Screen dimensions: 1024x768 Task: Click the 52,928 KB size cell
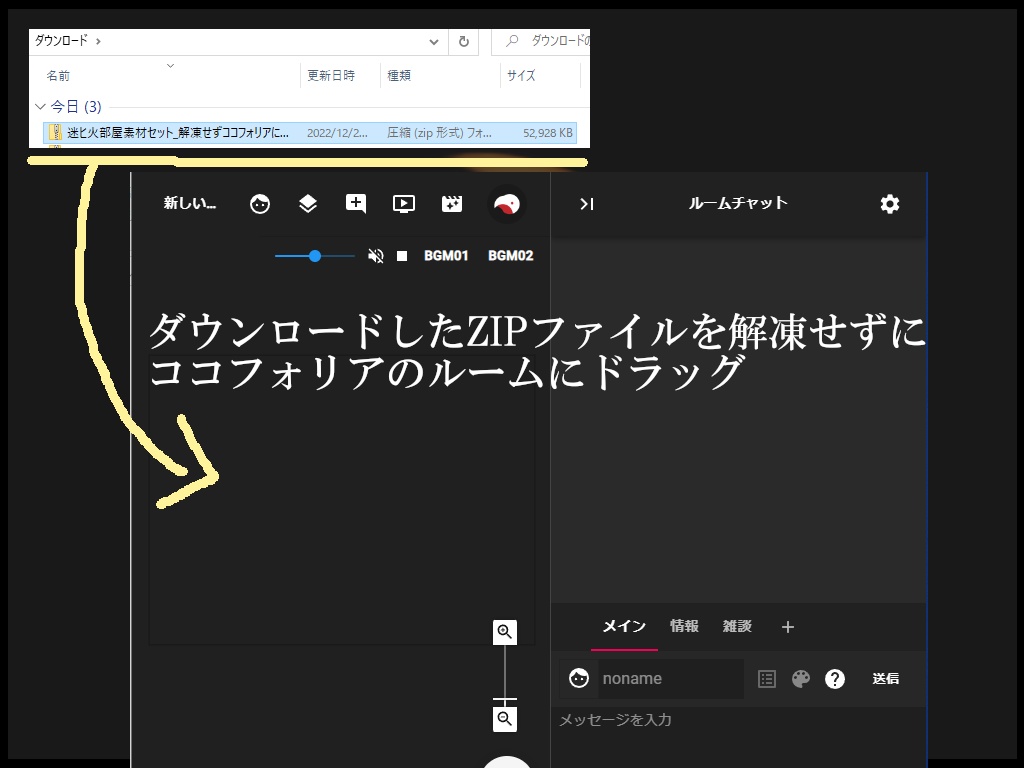click(548, 133)
